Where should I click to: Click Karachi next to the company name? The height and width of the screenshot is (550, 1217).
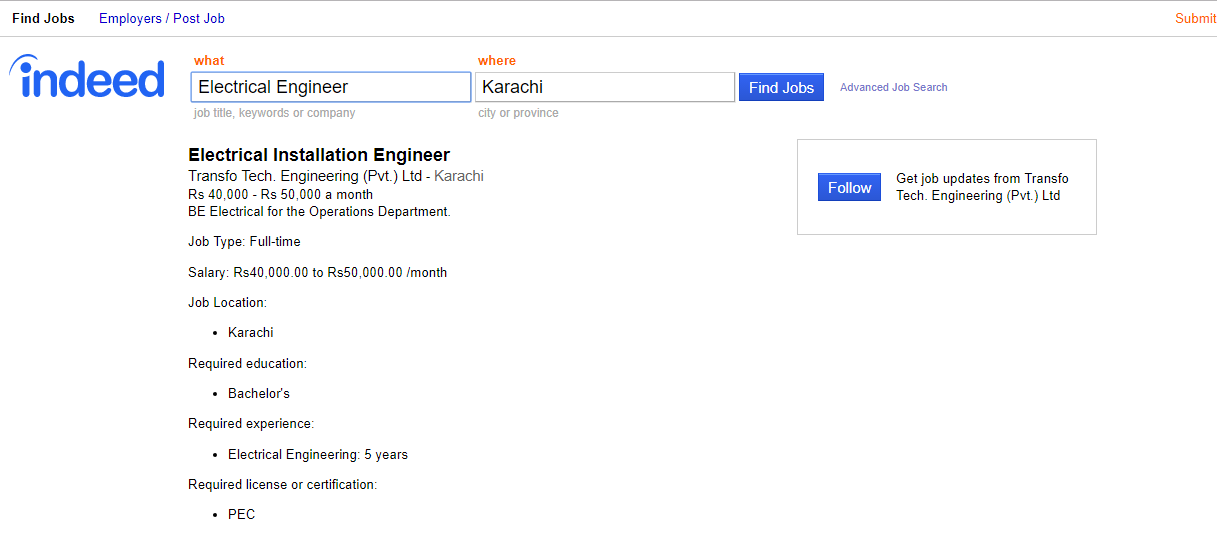coord(459,176)
